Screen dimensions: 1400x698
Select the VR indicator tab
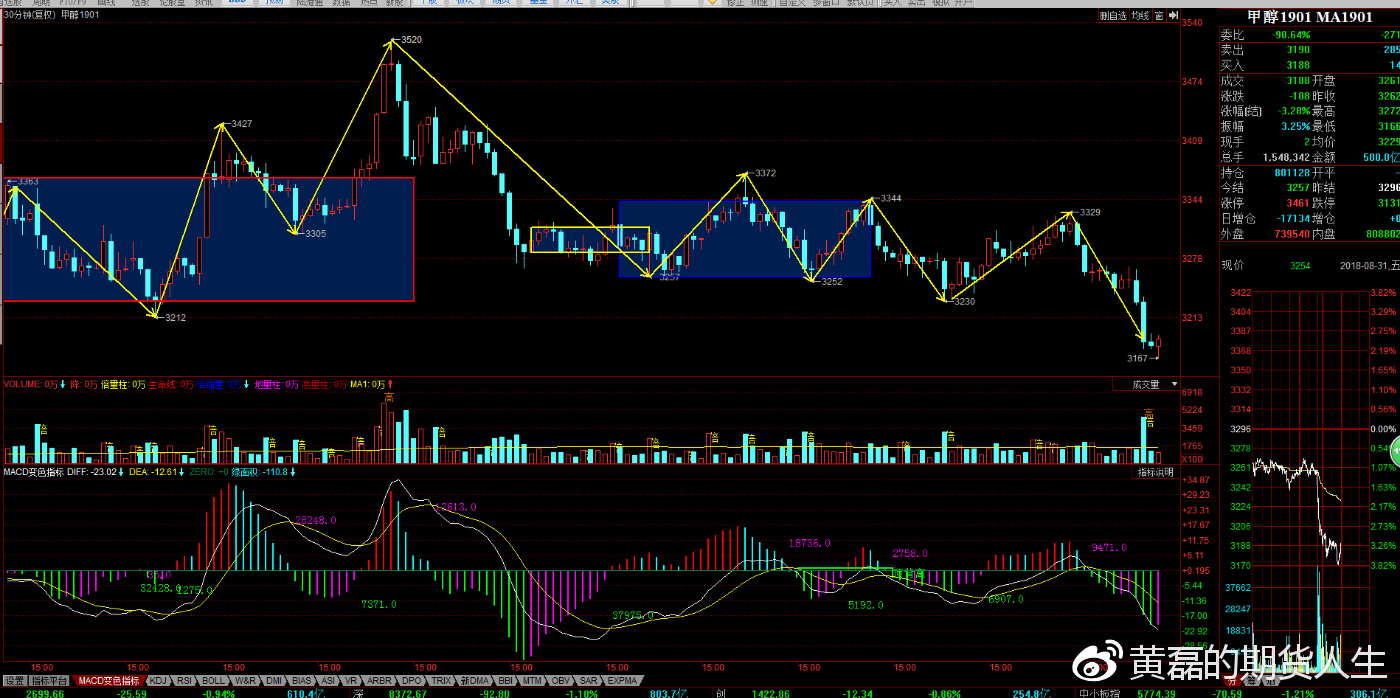[x=353, y=680]
